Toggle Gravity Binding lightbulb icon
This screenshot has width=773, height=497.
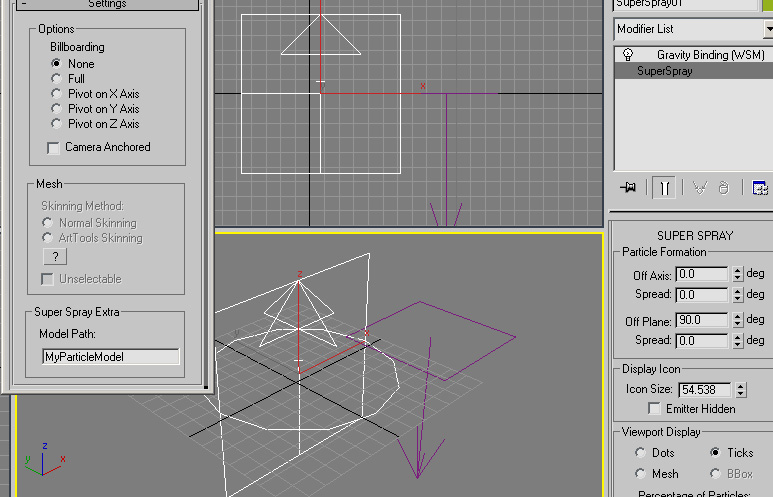point(628,54)
